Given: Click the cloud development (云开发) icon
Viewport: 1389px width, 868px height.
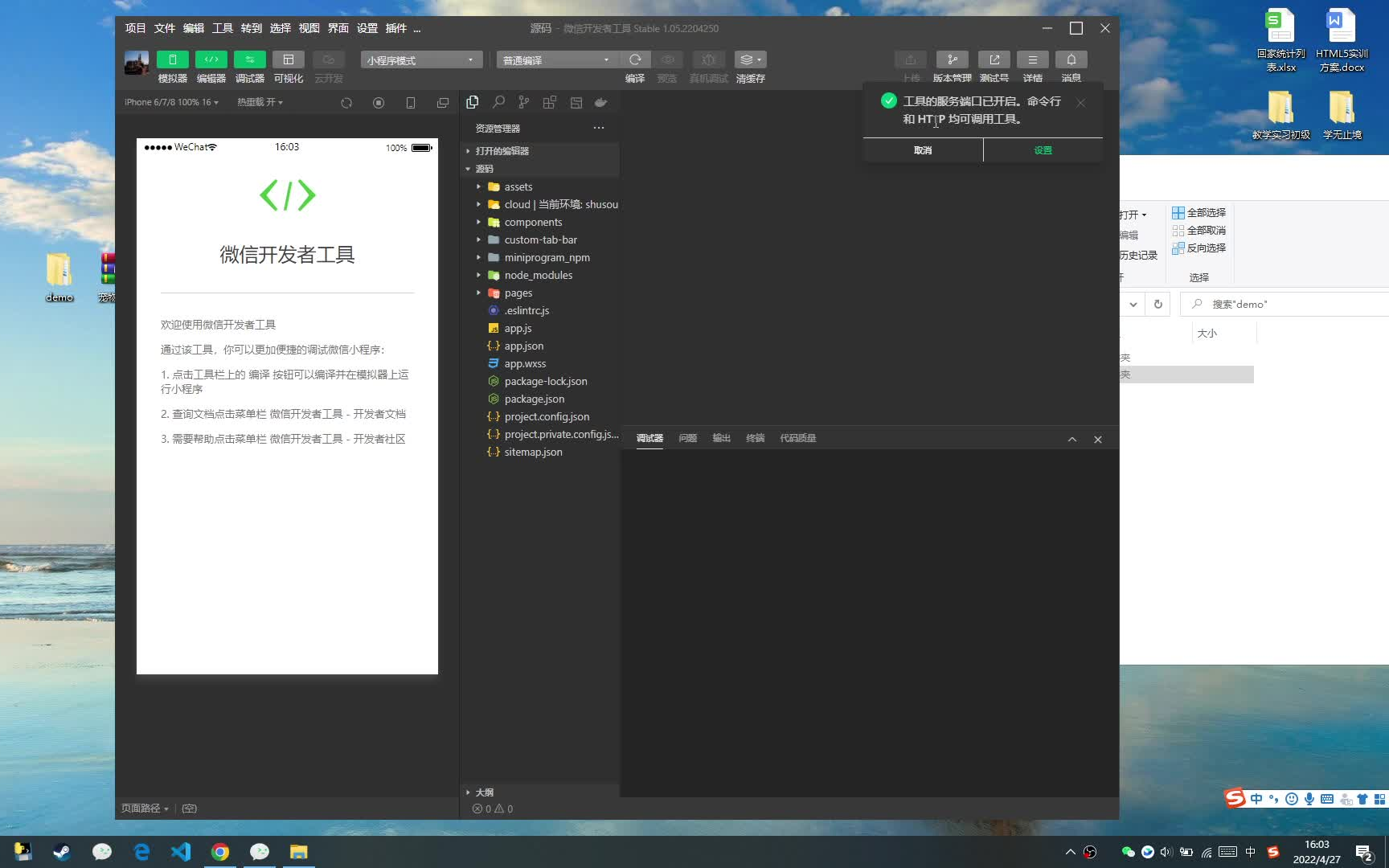Looking at the screenshot, I should coord(328,59).
